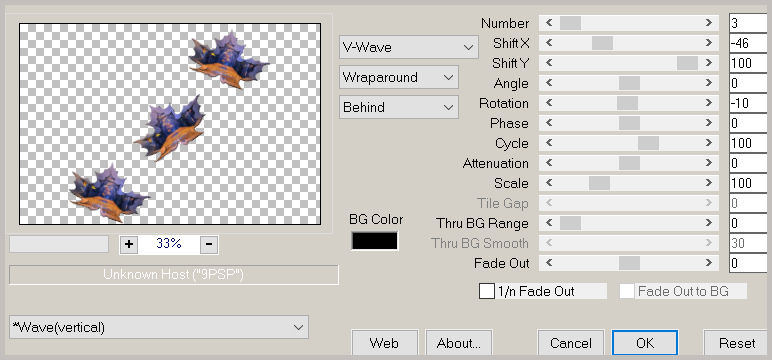The height and width of the screenshot is (360, 772).
Task: Click right arrow of Fade Out slider
Action: [708, 263]
